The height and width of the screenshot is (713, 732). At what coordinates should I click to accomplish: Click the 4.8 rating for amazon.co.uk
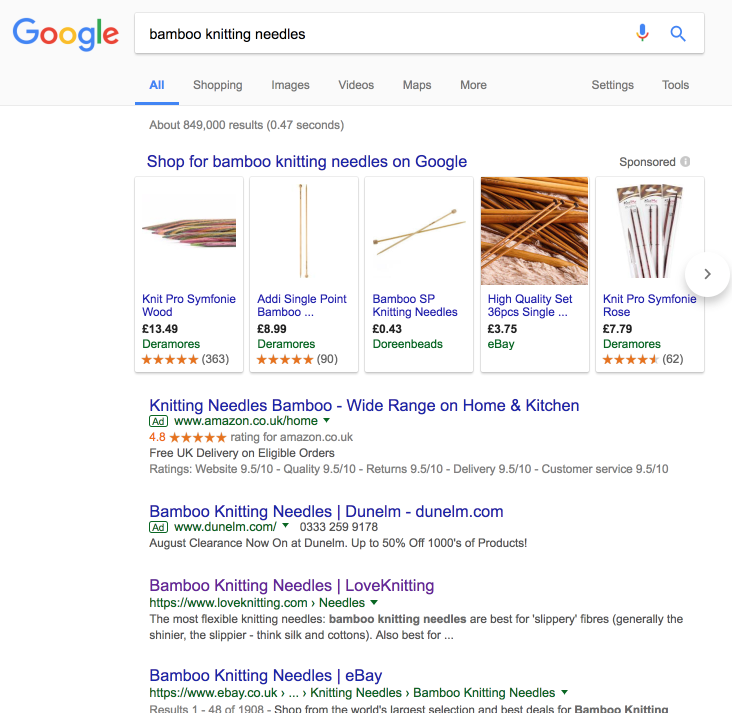coord(251,437)
